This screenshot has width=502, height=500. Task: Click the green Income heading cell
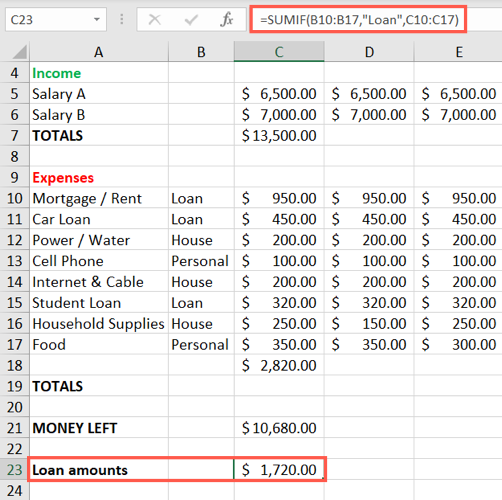(x=99, y=73)
